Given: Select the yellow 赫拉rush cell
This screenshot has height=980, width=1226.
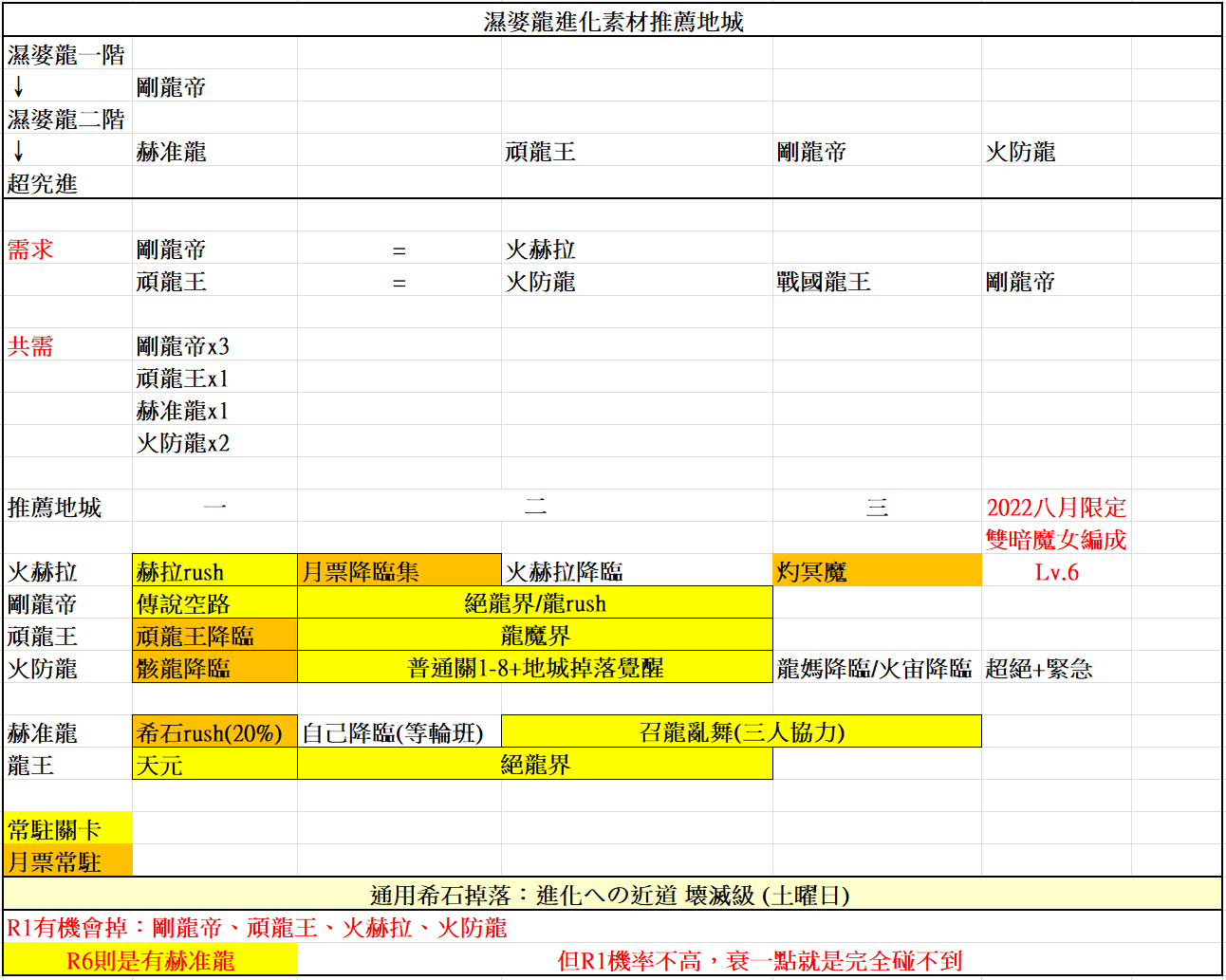Looking at the screenshot, I should (214, 571).
